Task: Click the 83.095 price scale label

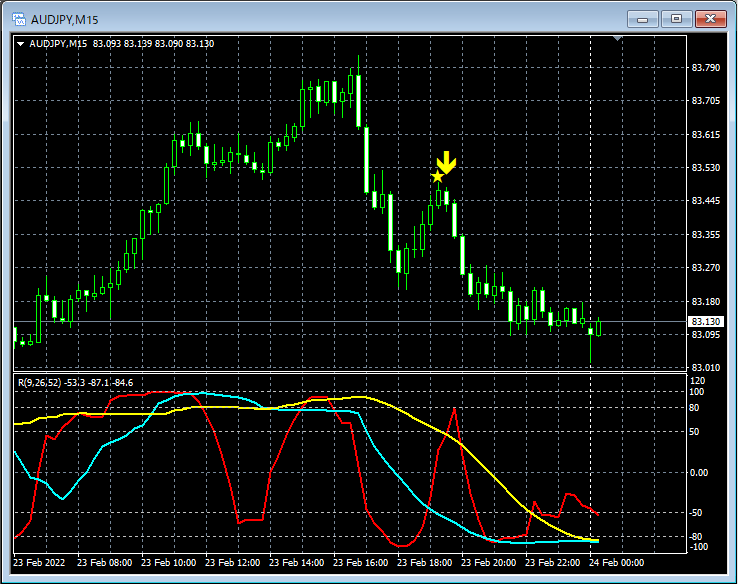Action: [706, 335]
